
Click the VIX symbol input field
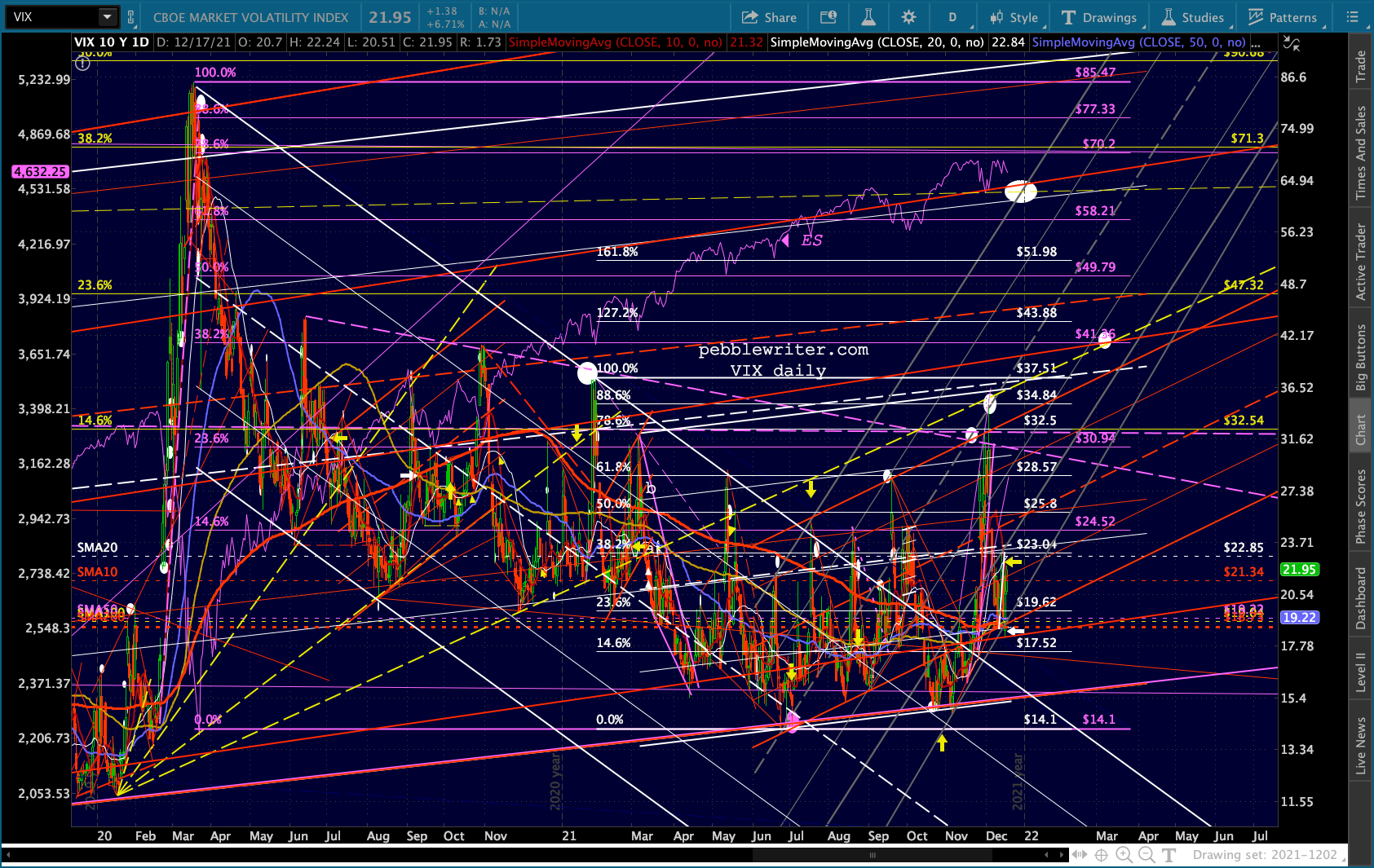click(52, 16)
